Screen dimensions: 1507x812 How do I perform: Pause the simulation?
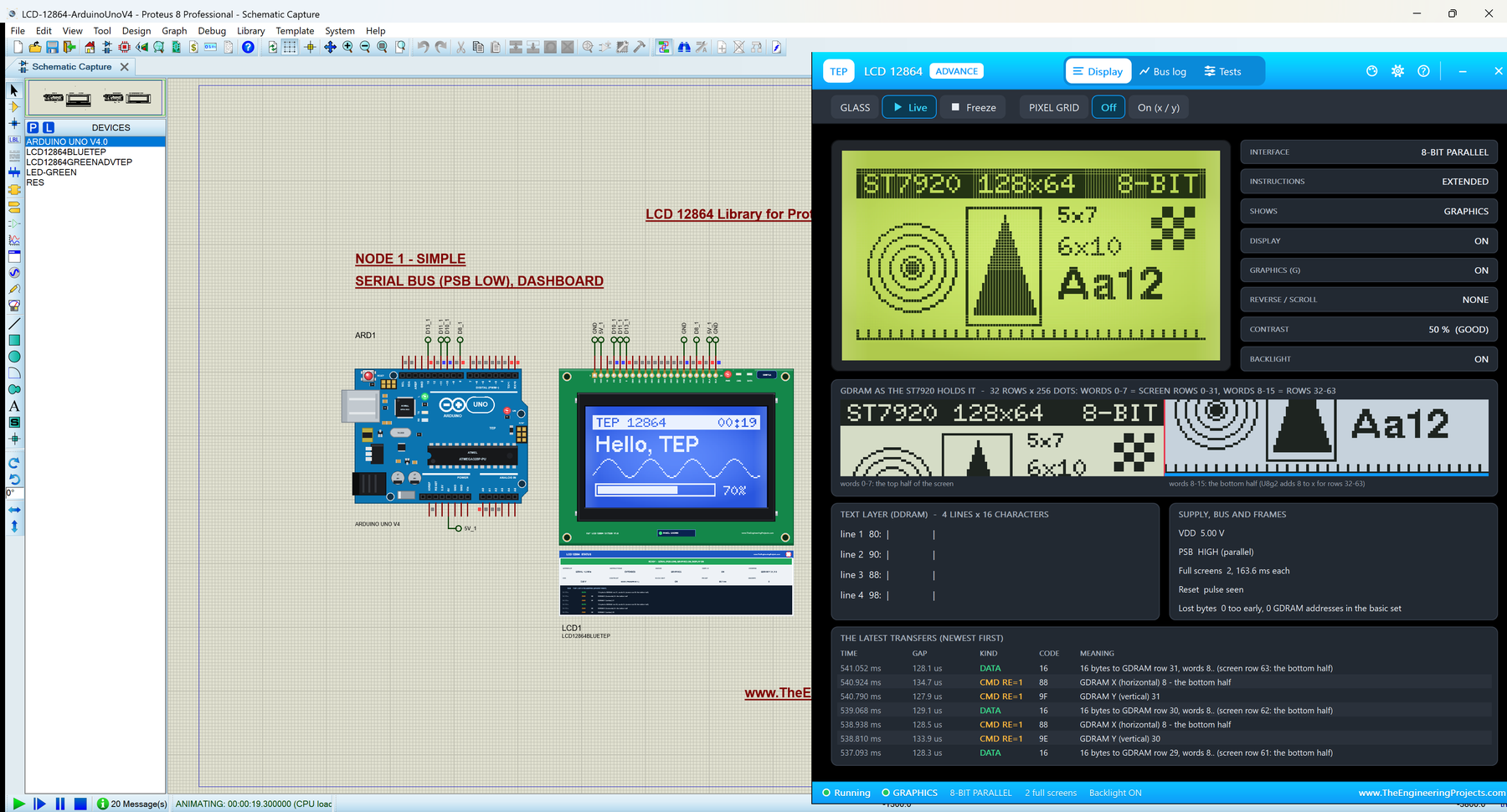click(x=60, y=804)
